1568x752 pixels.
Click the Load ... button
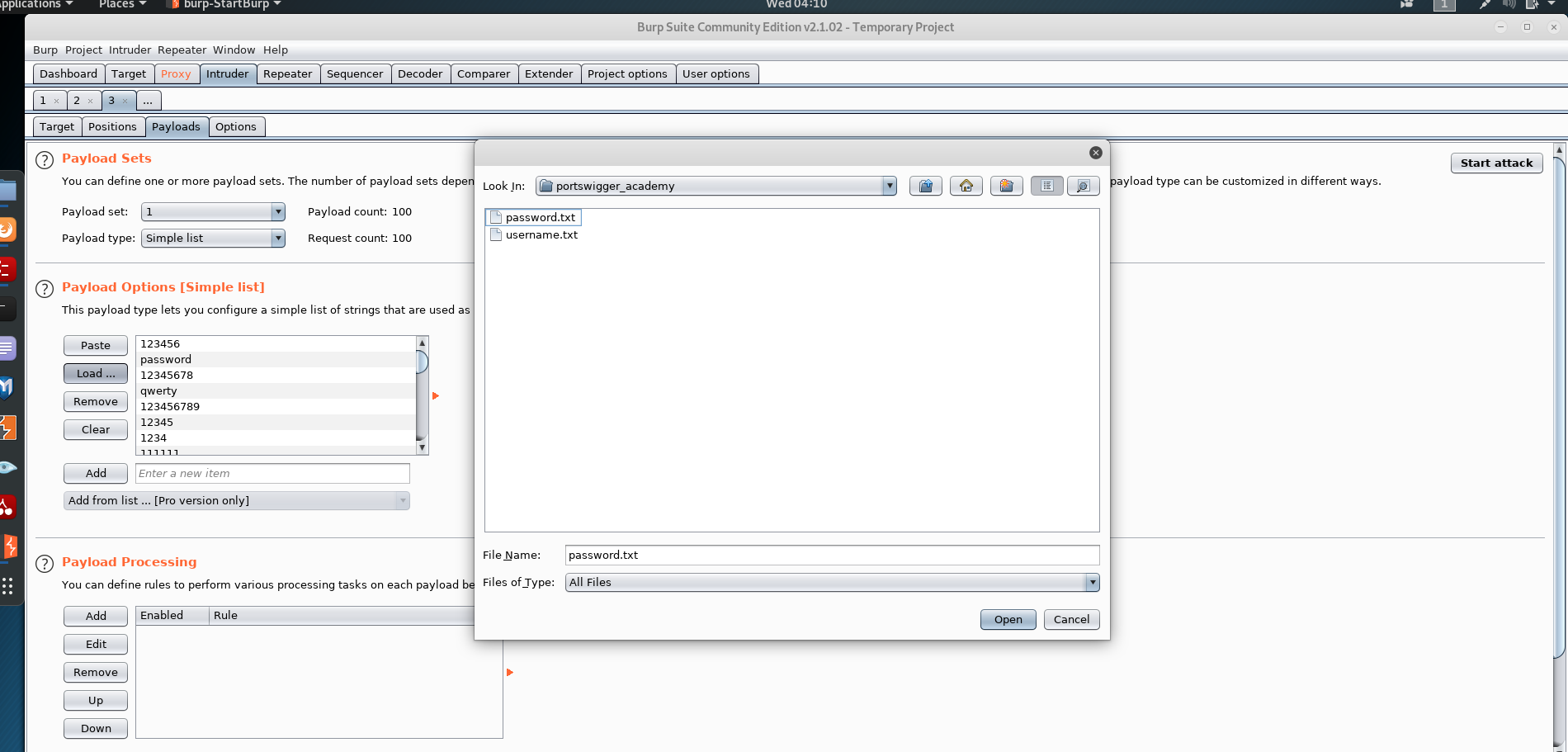click(x=96, y=373)
